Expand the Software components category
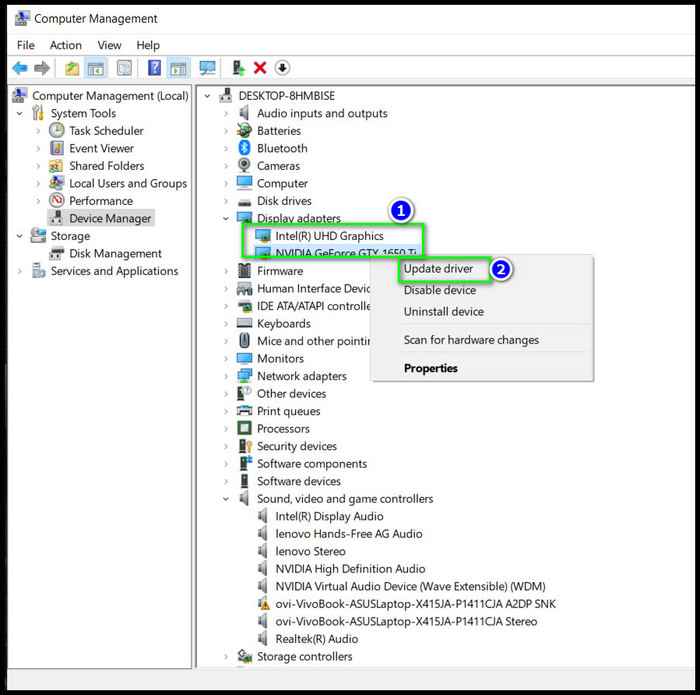 (226, 464)
